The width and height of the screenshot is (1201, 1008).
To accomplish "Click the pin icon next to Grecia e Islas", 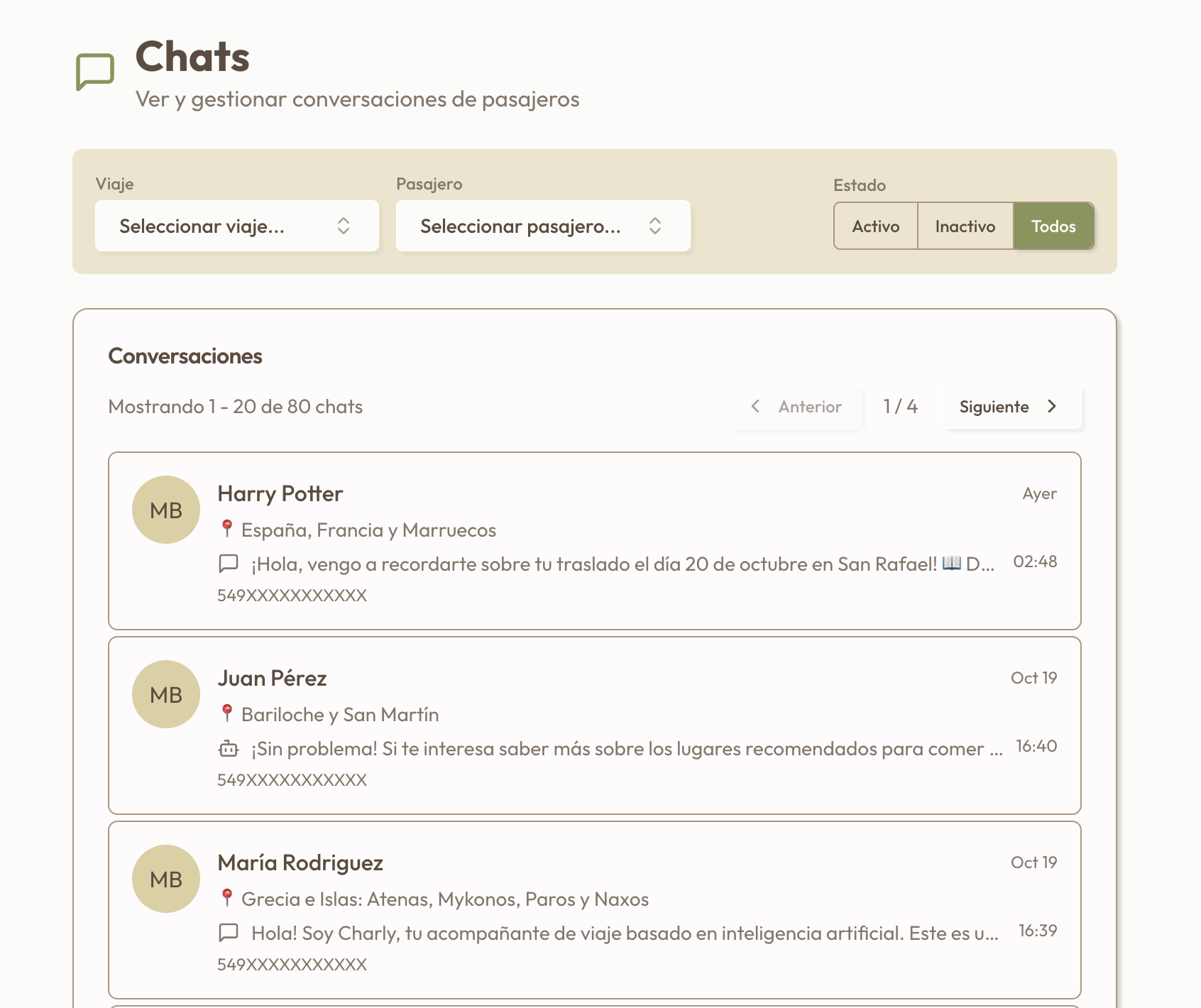I will point(227,897).
